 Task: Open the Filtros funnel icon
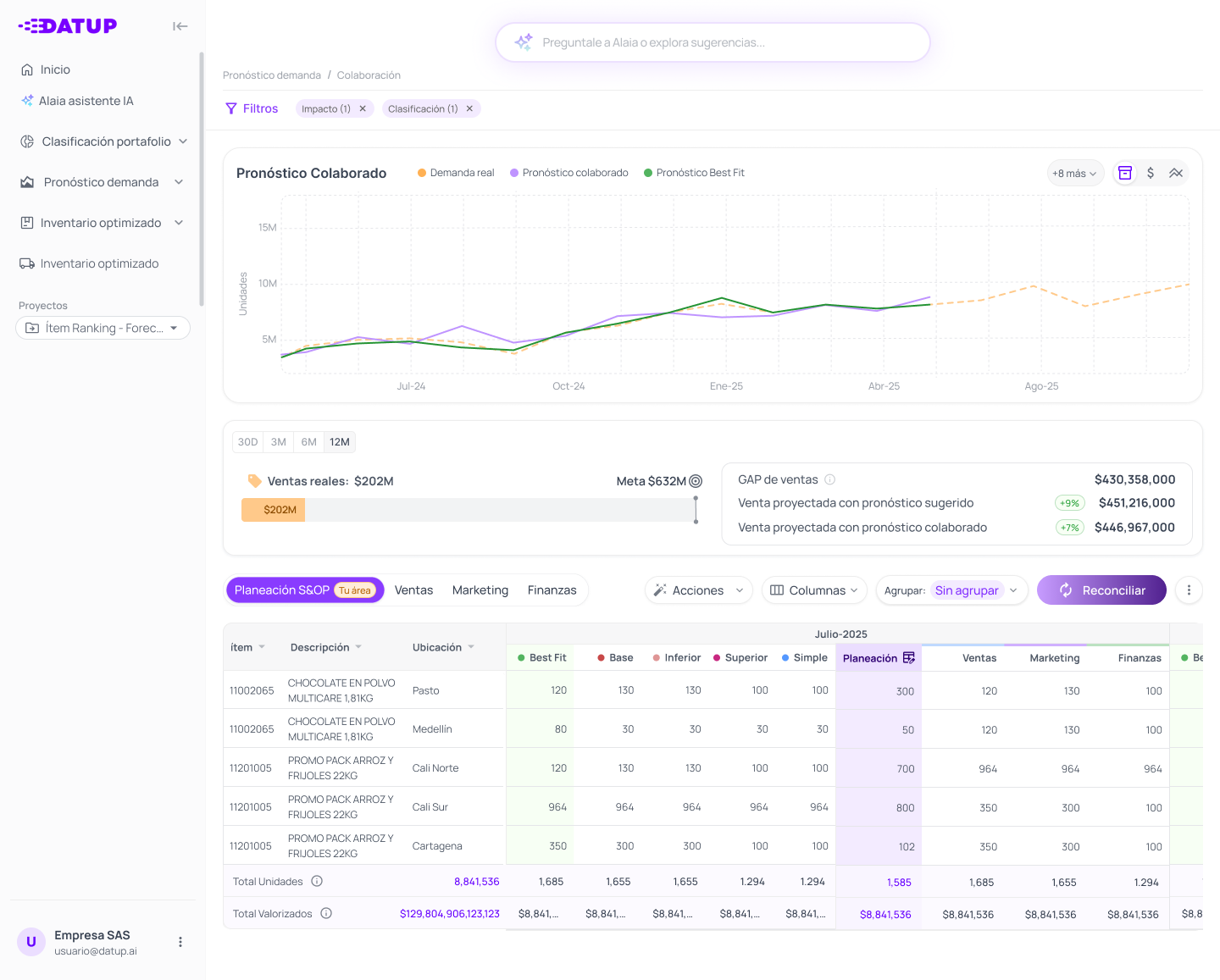231,108
